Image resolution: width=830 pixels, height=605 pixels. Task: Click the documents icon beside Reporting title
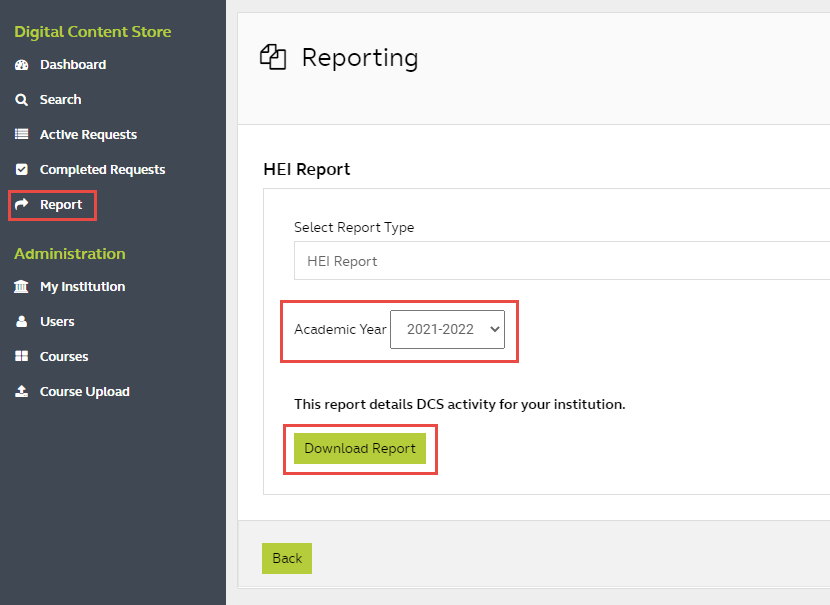(273, 58)
